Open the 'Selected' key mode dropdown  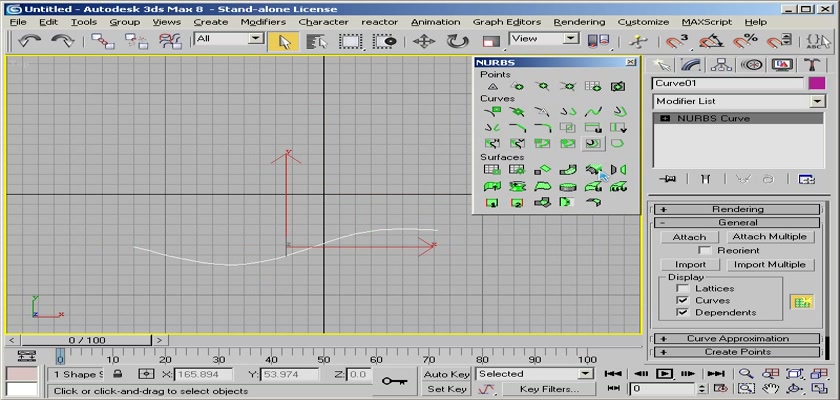point(586,374)
